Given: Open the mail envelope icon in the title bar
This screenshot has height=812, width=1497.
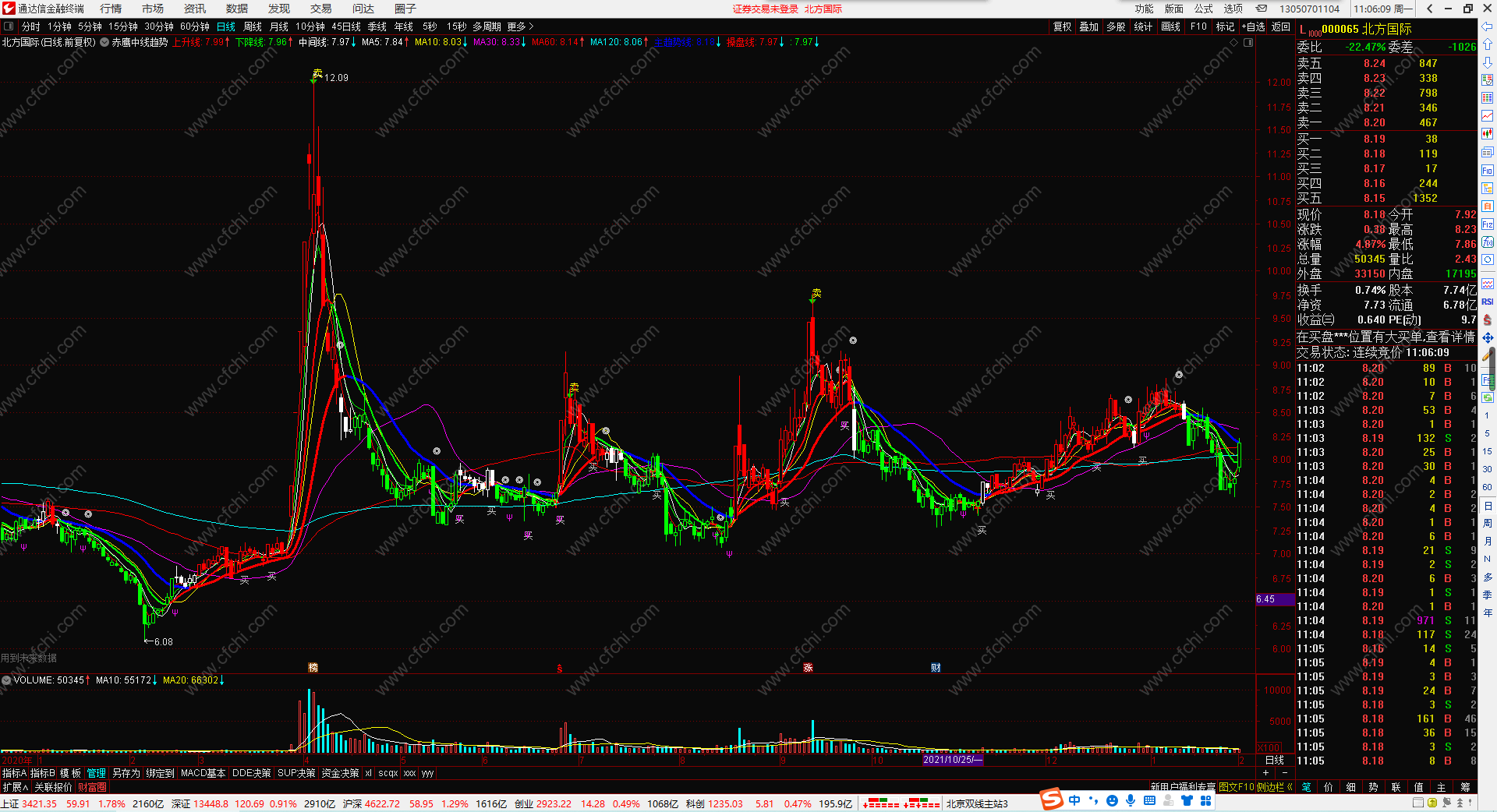Looking at the screenshot, I should (x=1262, y=9).
